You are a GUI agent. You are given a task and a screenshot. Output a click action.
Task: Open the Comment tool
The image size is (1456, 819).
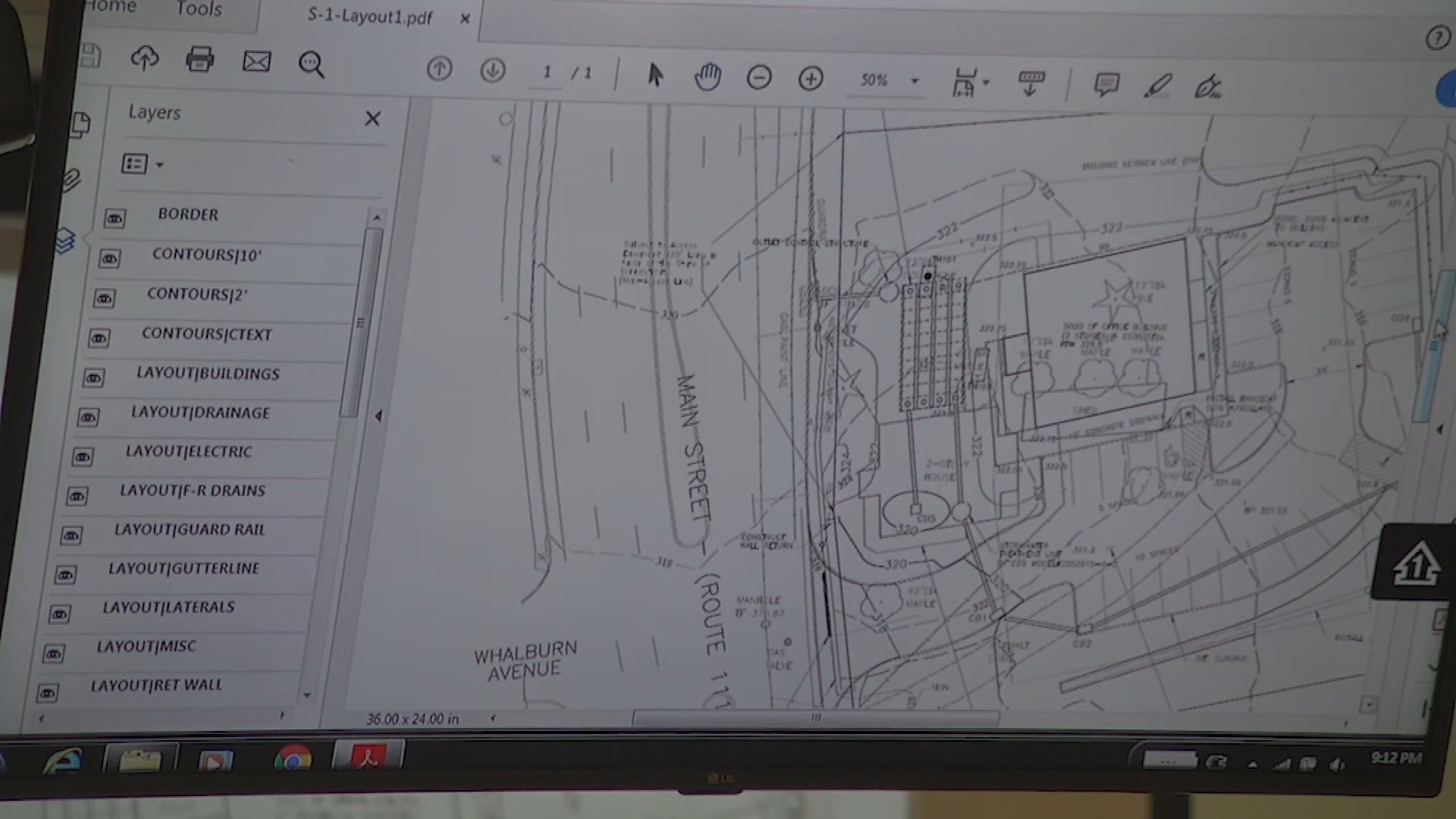pos(1106,83)
